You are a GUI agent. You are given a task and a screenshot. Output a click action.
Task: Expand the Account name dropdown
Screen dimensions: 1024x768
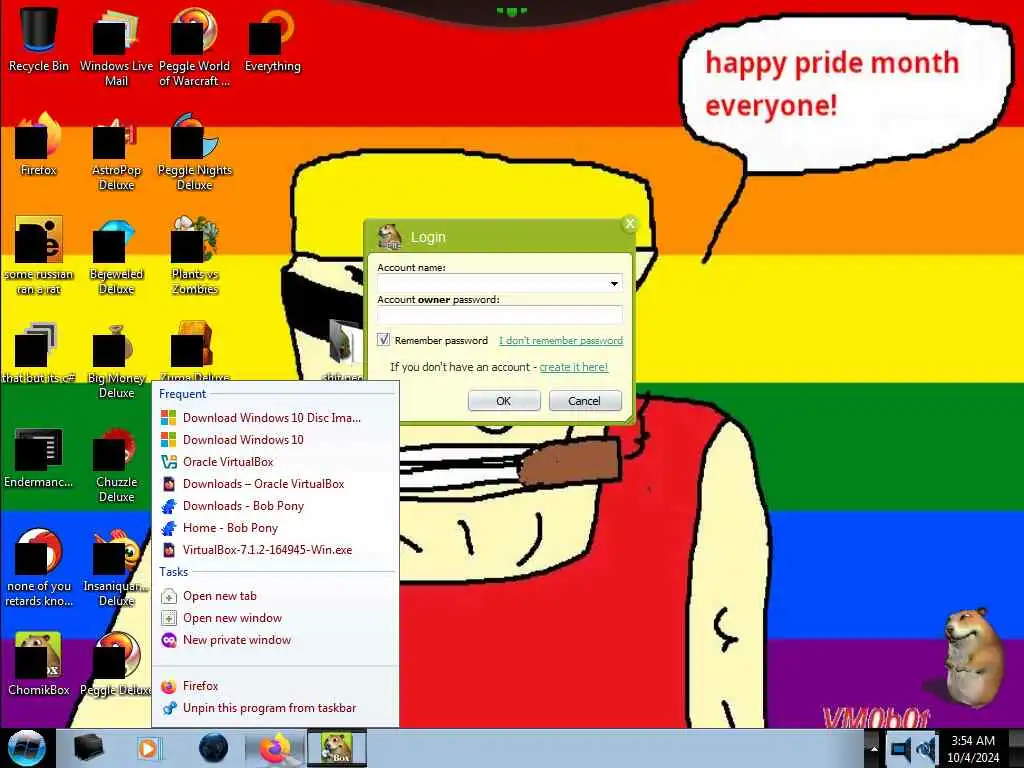(x=614, y=283)
